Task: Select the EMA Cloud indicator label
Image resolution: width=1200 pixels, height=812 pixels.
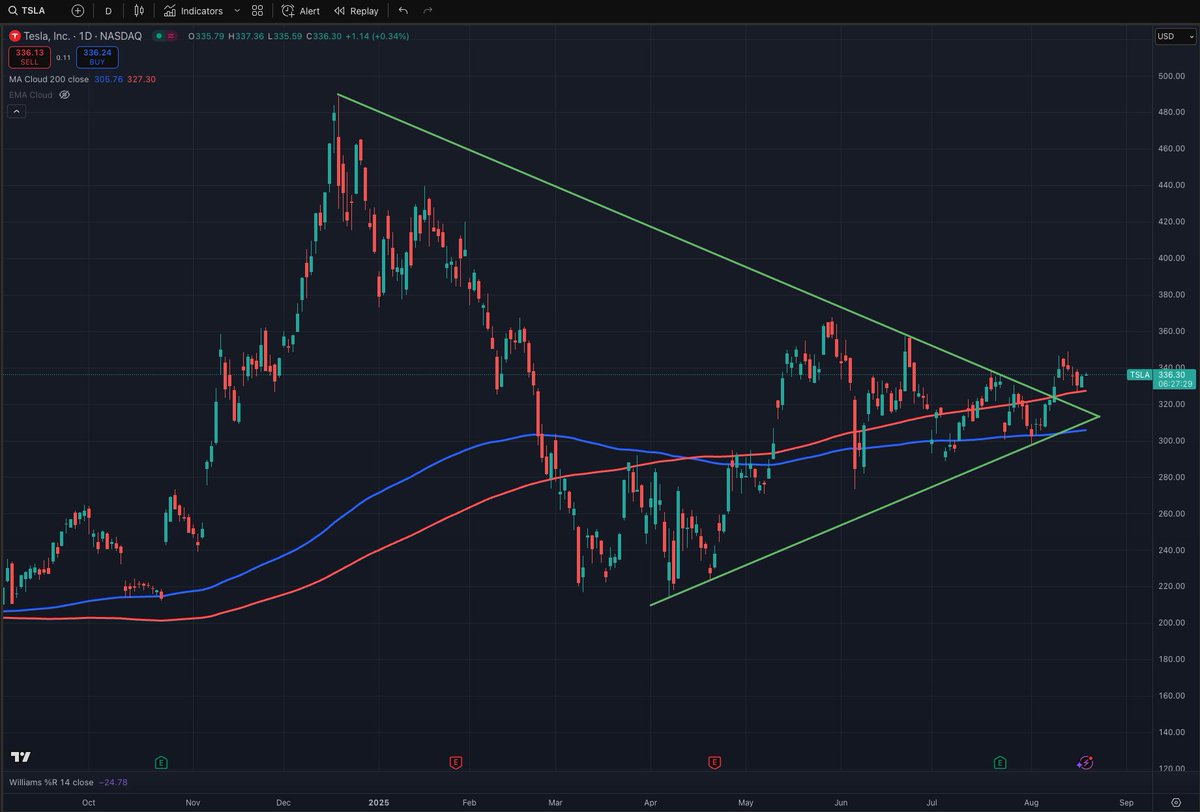Action: pyautogui.click(x=30, y=95)
